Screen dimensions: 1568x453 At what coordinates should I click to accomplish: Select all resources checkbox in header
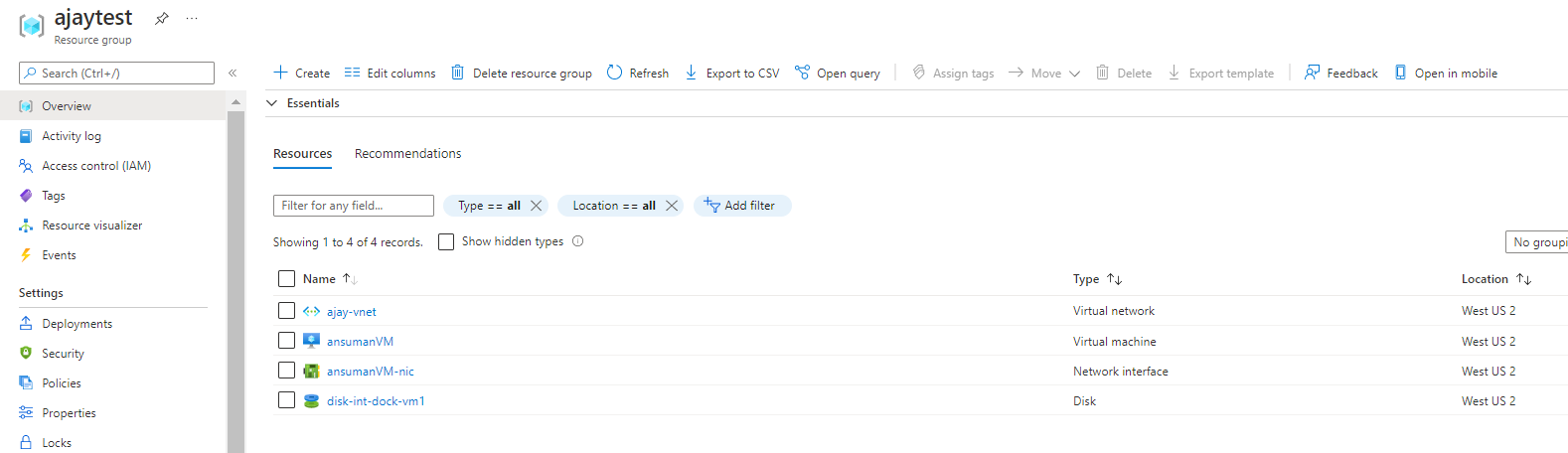287,279
